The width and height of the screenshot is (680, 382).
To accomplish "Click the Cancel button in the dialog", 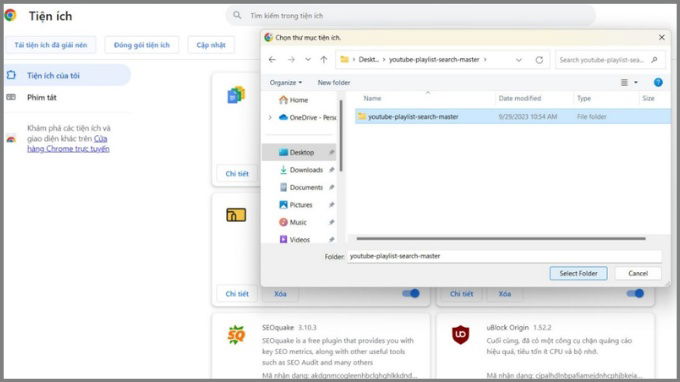I will click(x=638, y=274).
